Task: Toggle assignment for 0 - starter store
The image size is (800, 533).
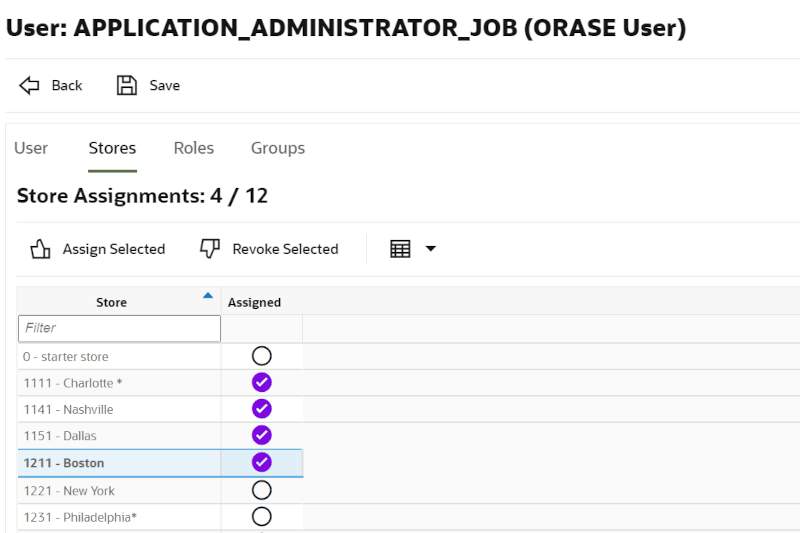Action: coord(262,356)
